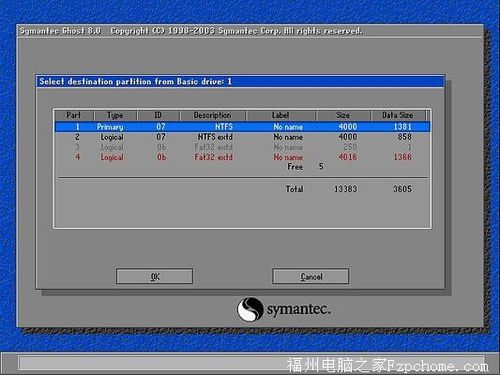Click the Symantec Ghost 8.0 title text

(60, 31)
